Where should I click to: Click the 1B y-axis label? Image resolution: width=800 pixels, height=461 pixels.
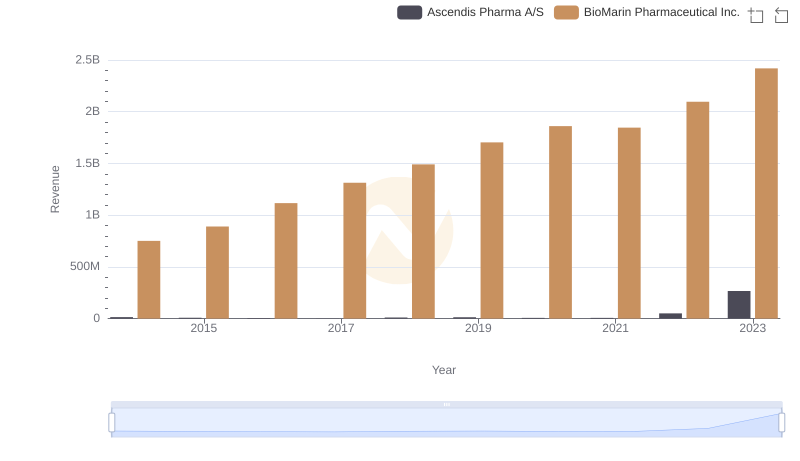click(x=93, y=215)
